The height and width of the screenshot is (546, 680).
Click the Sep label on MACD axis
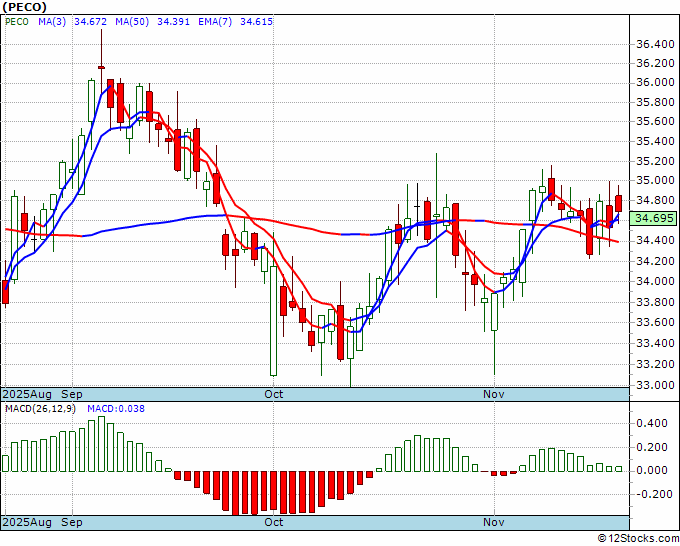click(x=72, y=522)
